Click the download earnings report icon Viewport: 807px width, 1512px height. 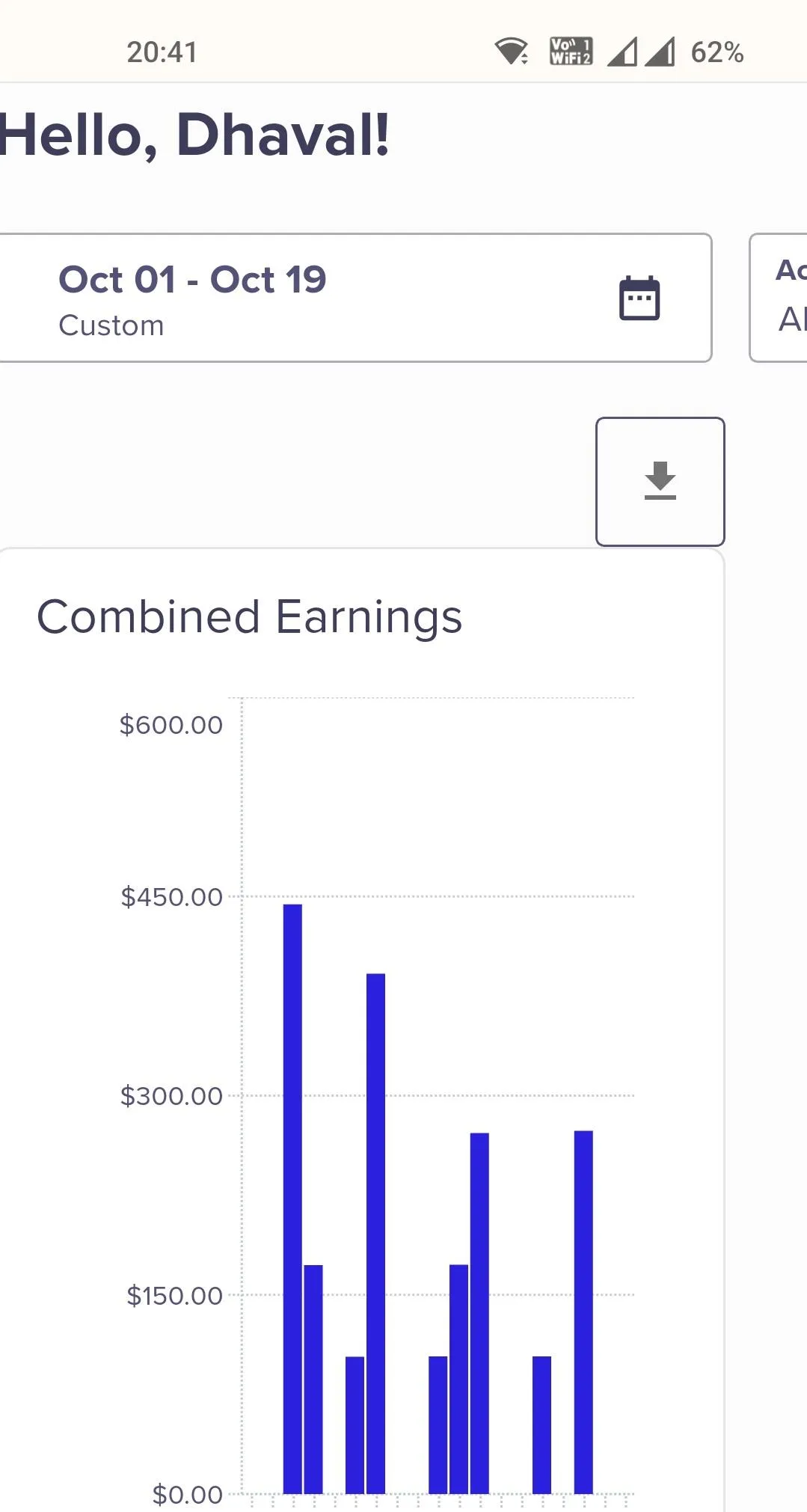[x=660, y=481]
